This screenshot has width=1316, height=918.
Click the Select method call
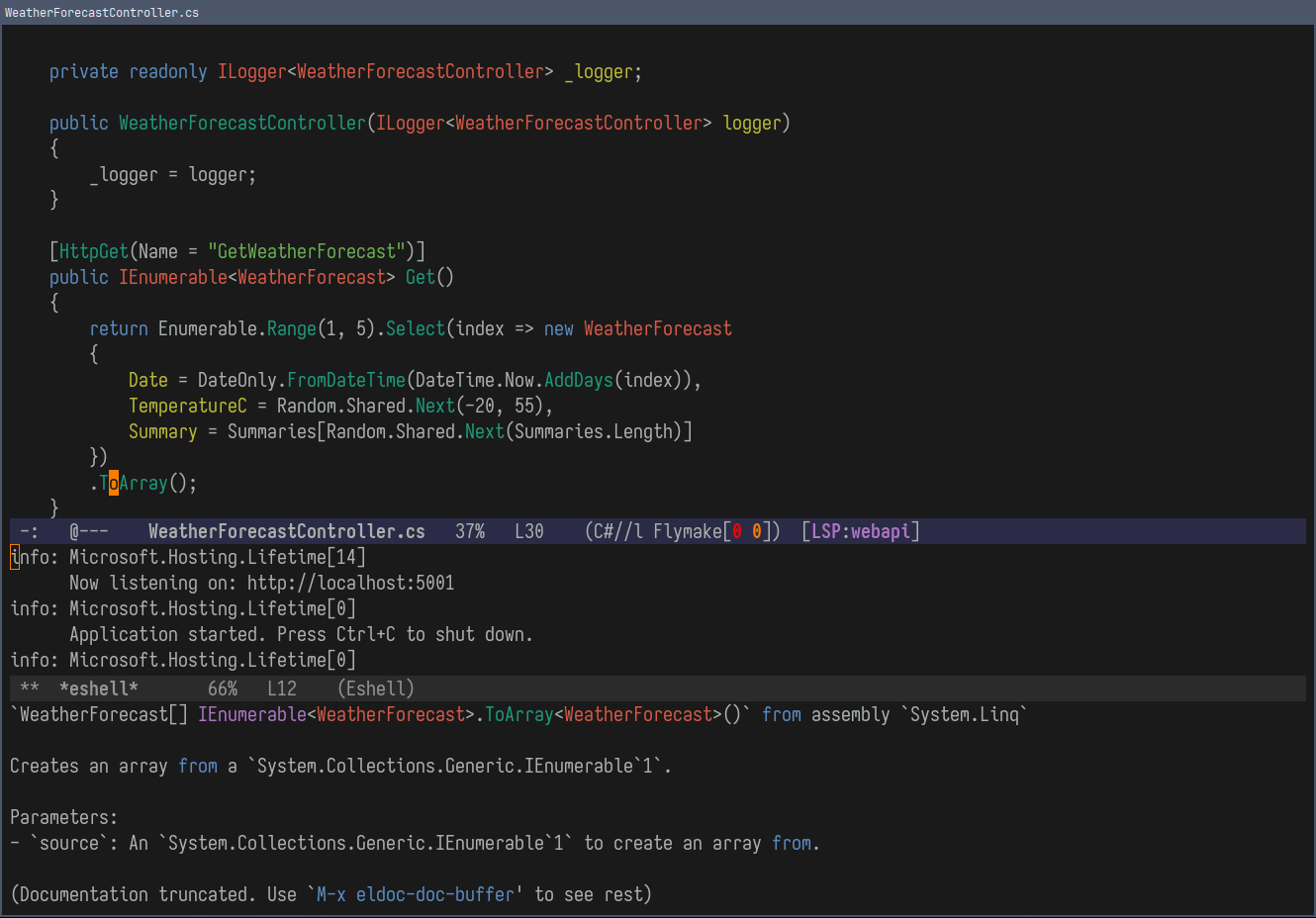click(x=416, y=328)
